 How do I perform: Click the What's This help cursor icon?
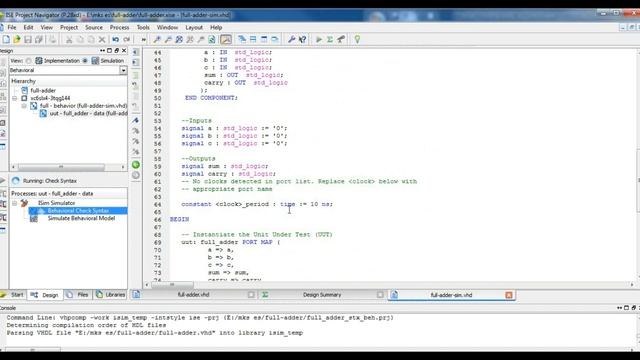pos(302,40)
